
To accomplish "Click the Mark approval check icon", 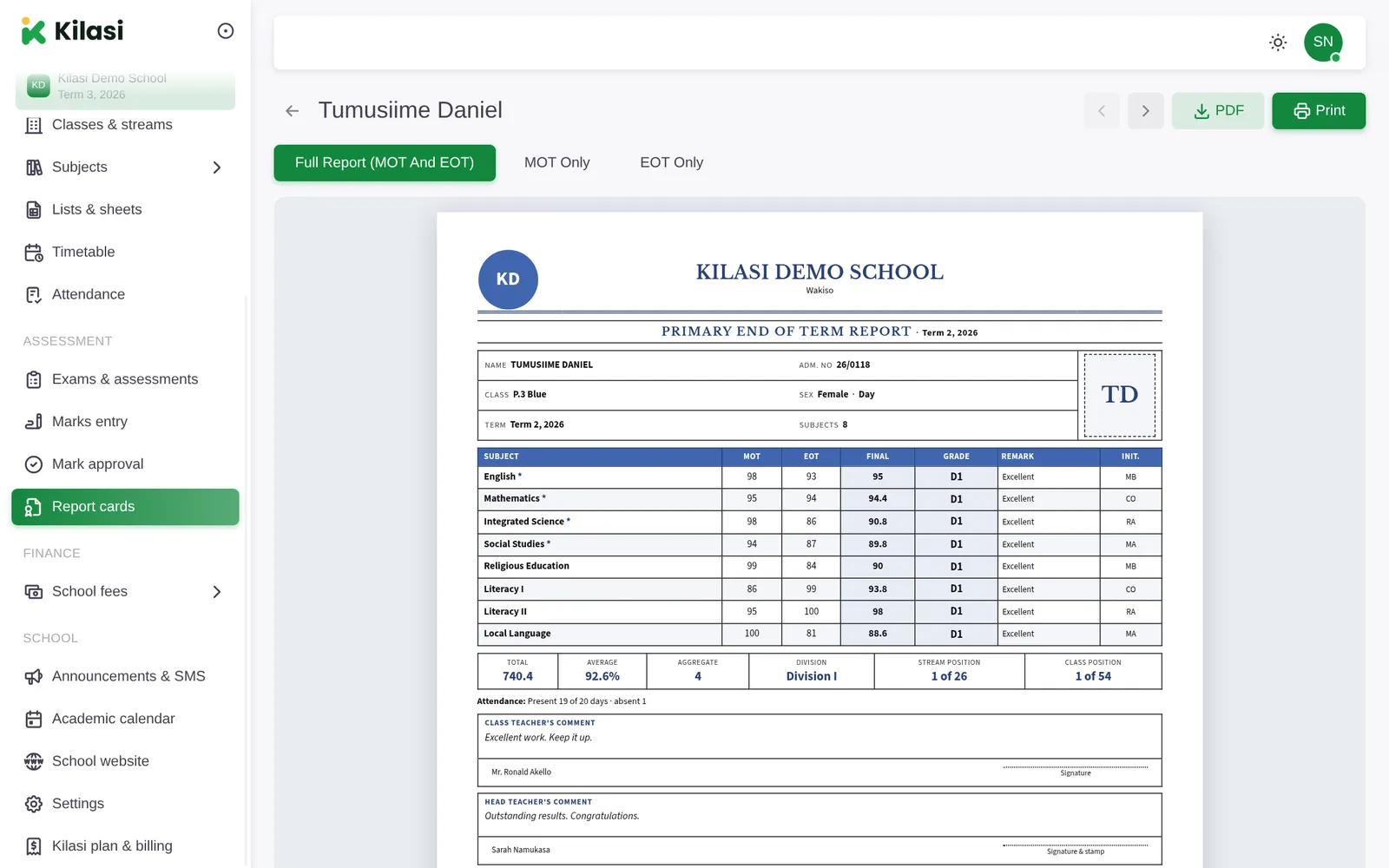I will (34, 464).
